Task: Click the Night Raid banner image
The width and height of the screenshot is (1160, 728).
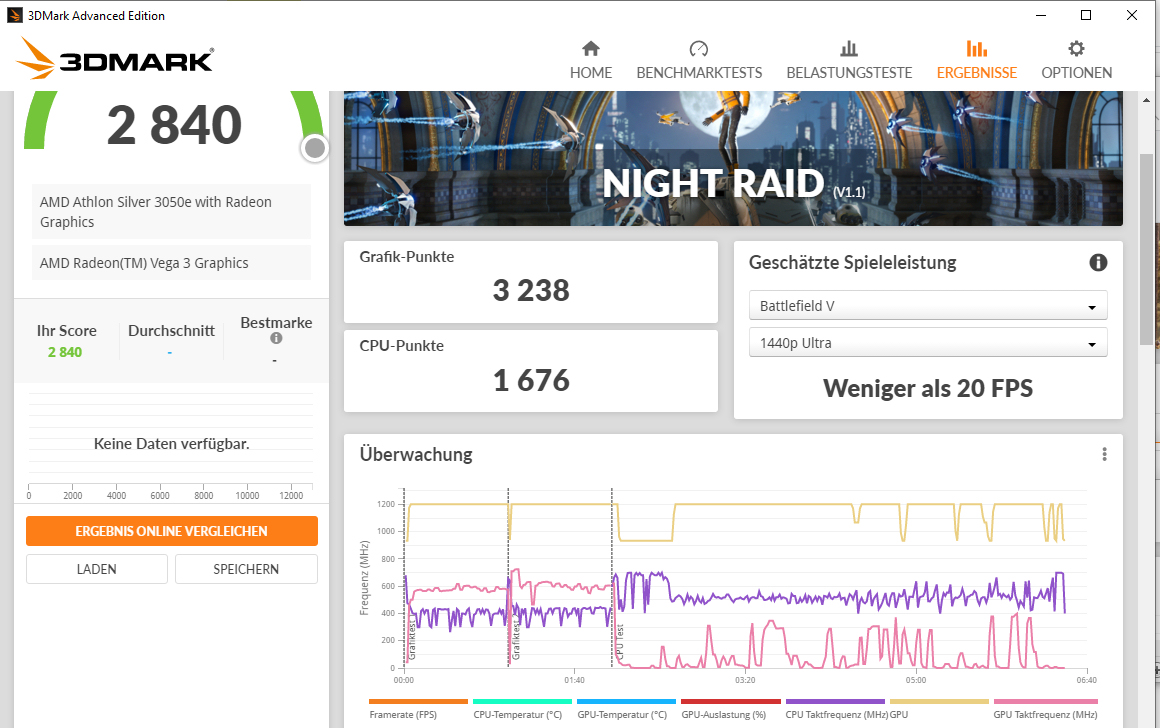Action: tap(733, 158)
